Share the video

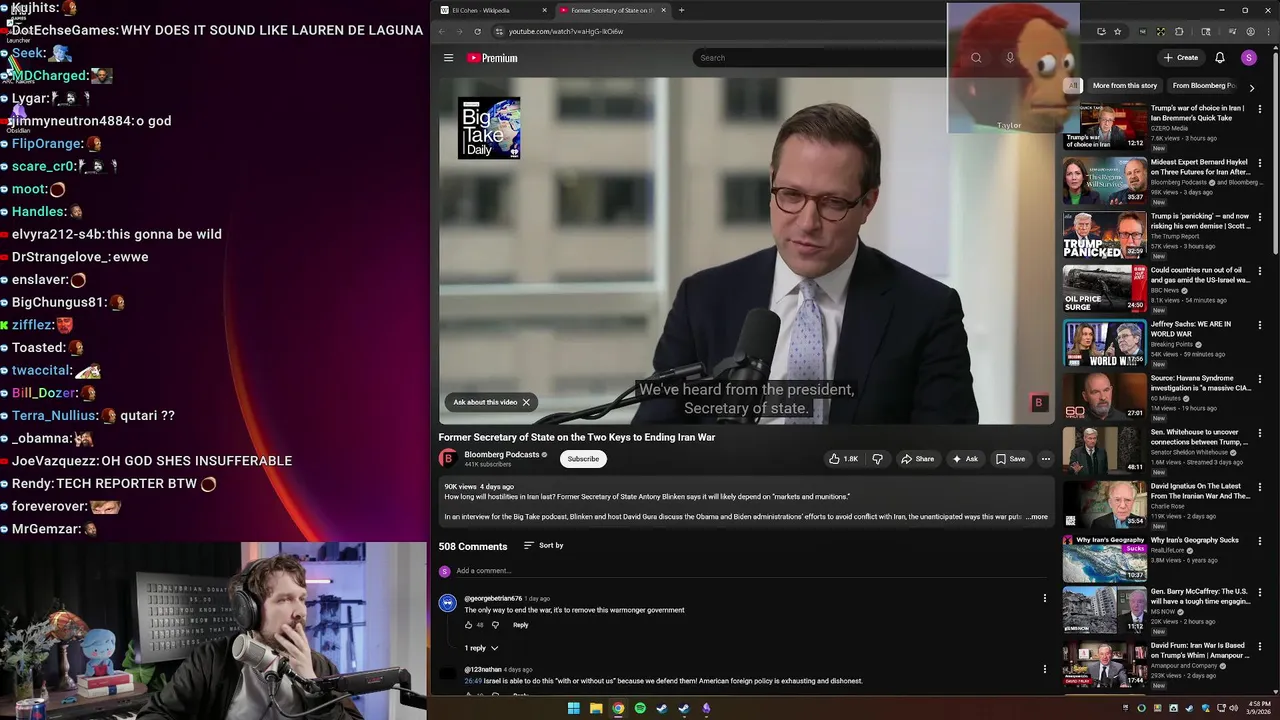click(x=917, y=459)
